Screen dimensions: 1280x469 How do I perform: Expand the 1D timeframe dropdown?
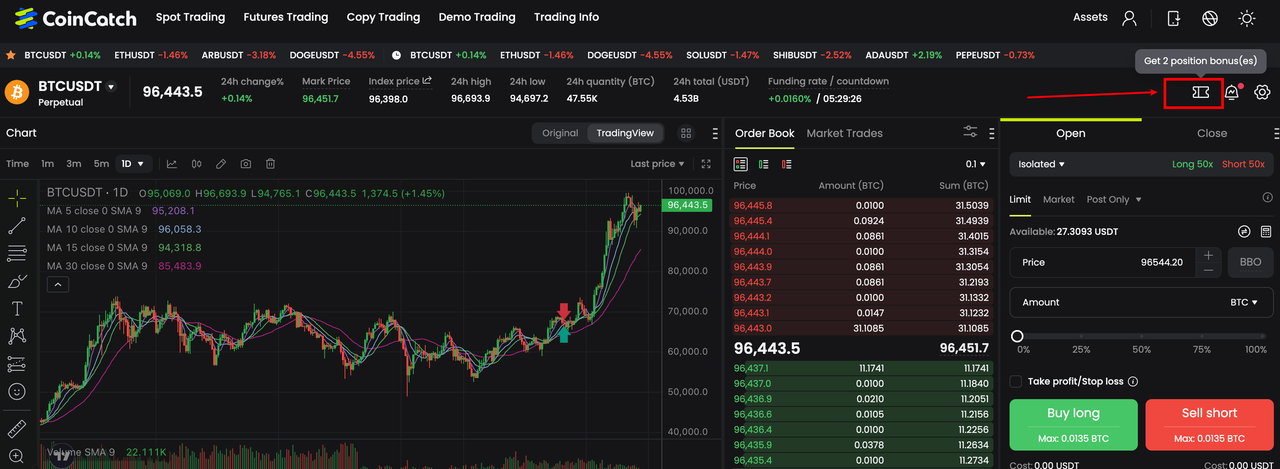coord(133,164)
